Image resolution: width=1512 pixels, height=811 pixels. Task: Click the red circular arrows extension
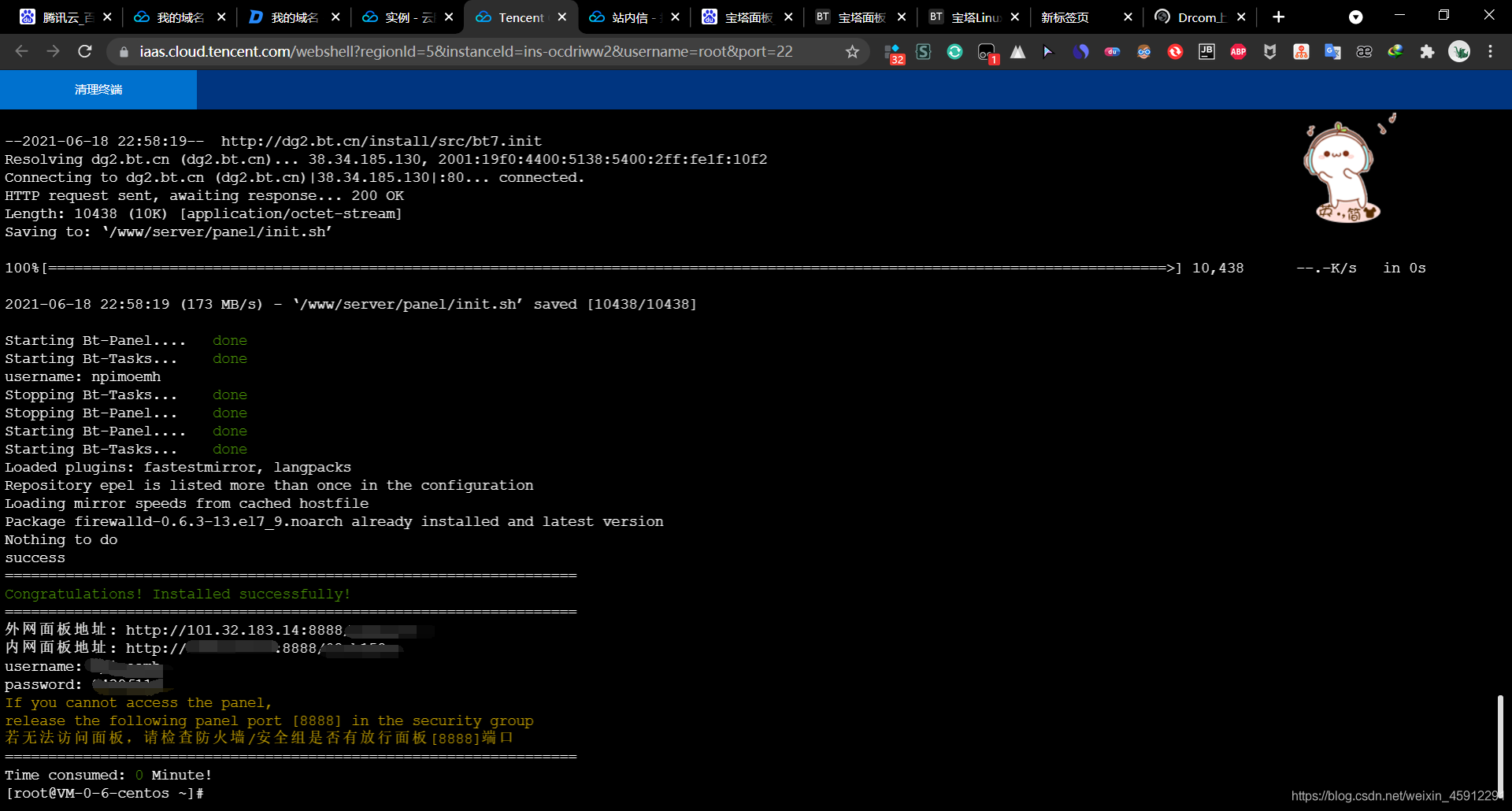click(1175, 52)
